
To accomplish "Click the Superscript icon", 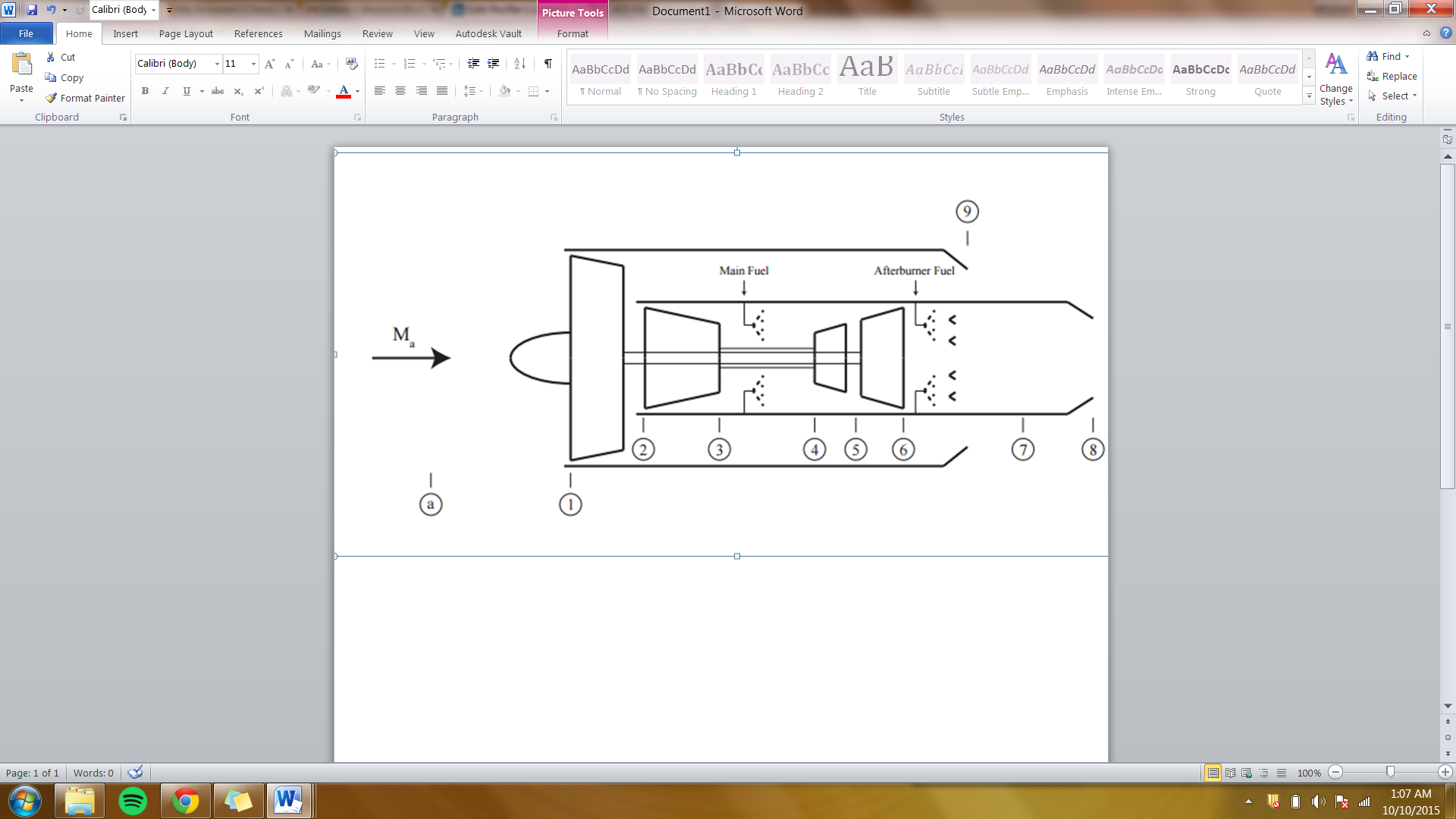I will coord(258,91).
